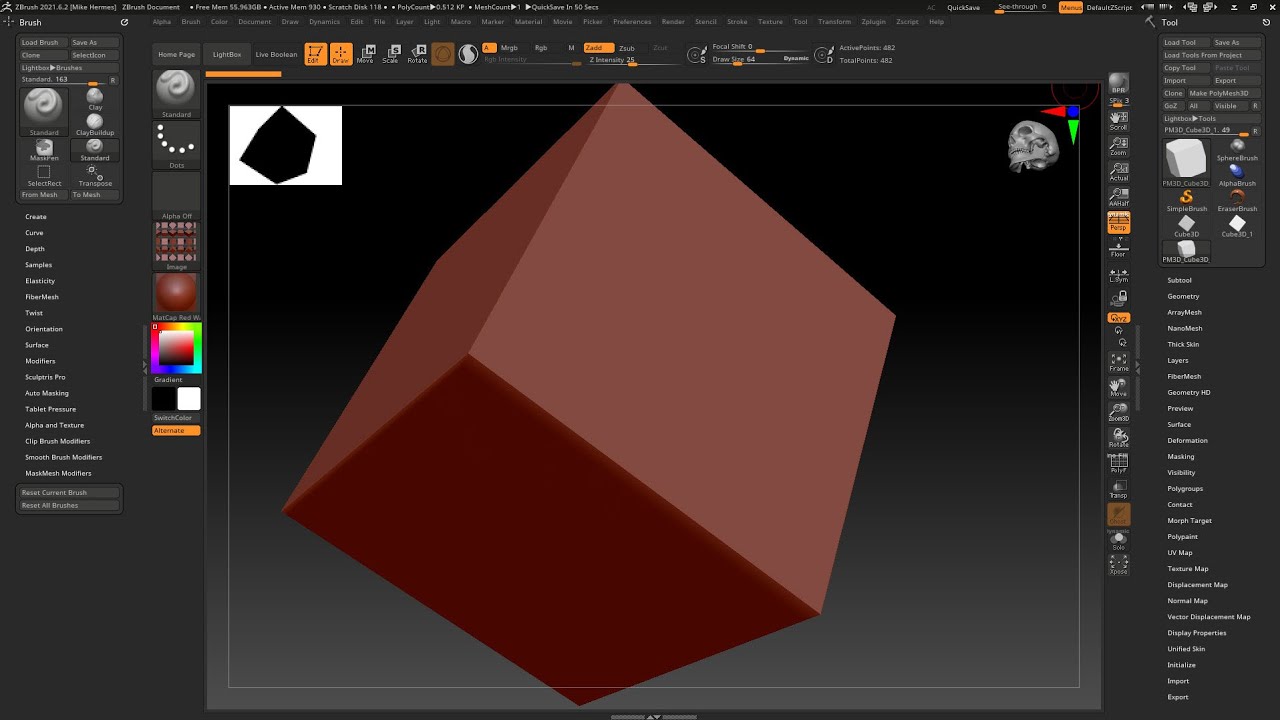1280x720 pixels.
Task: Open the Render menu
Action: (x=673, y=21)
